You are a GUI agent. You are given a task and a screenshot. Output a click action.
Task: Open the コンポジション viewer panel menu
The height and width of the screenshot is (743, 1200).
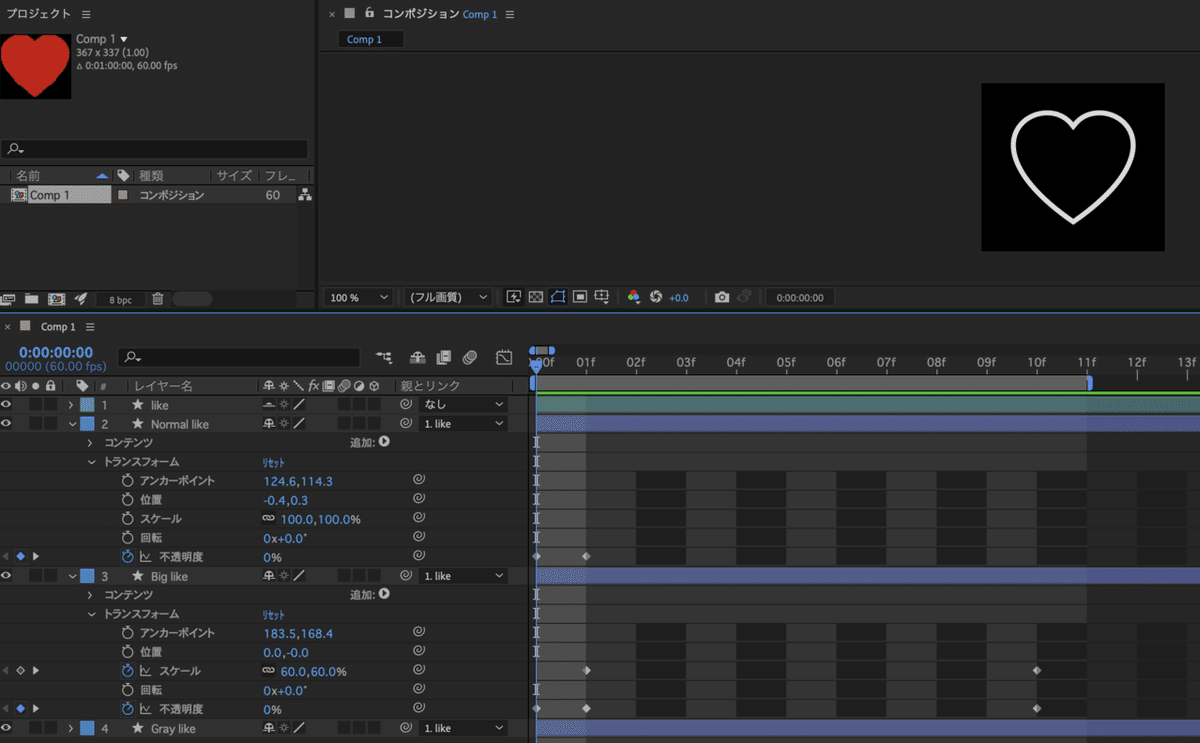(x=510, y=14)
